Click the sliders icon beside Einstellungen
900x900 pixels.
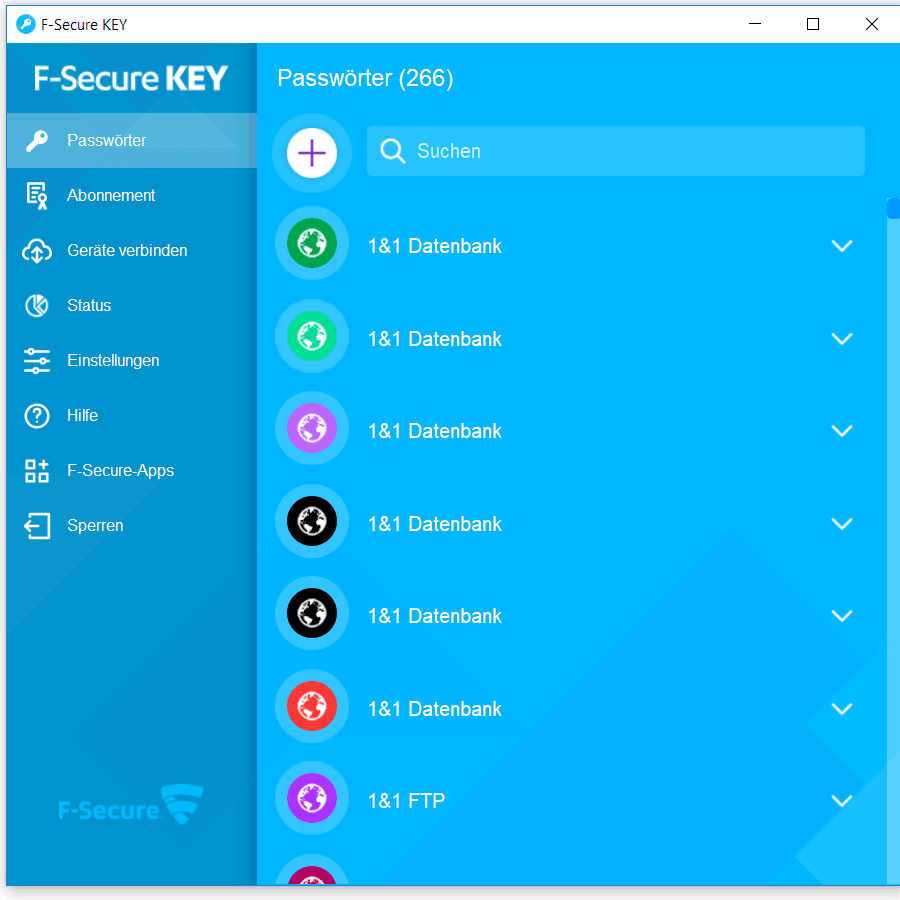pos(37,360)
